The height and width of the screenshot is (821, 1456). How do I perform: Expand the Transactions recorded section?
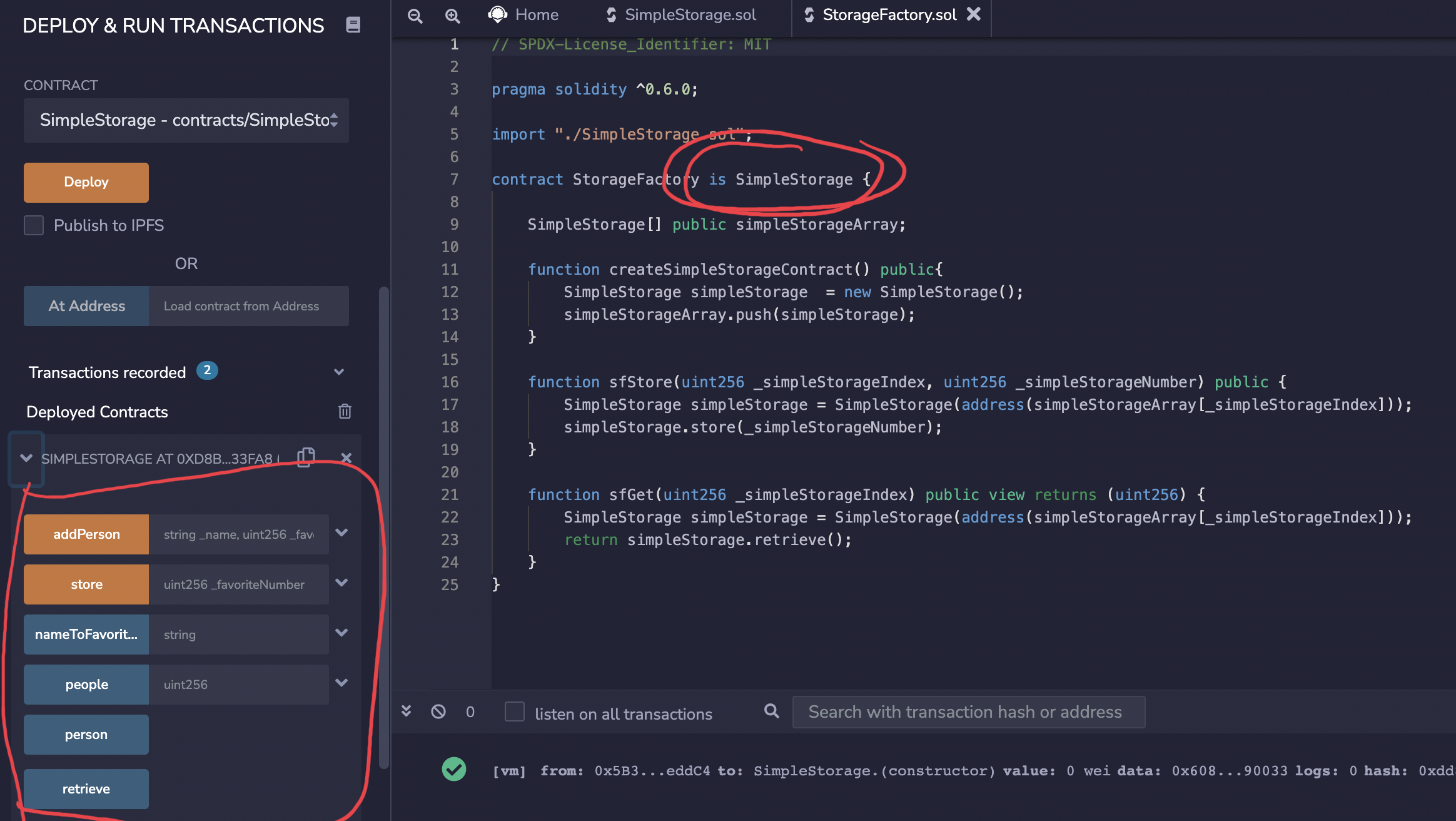[x=339, y=372]
